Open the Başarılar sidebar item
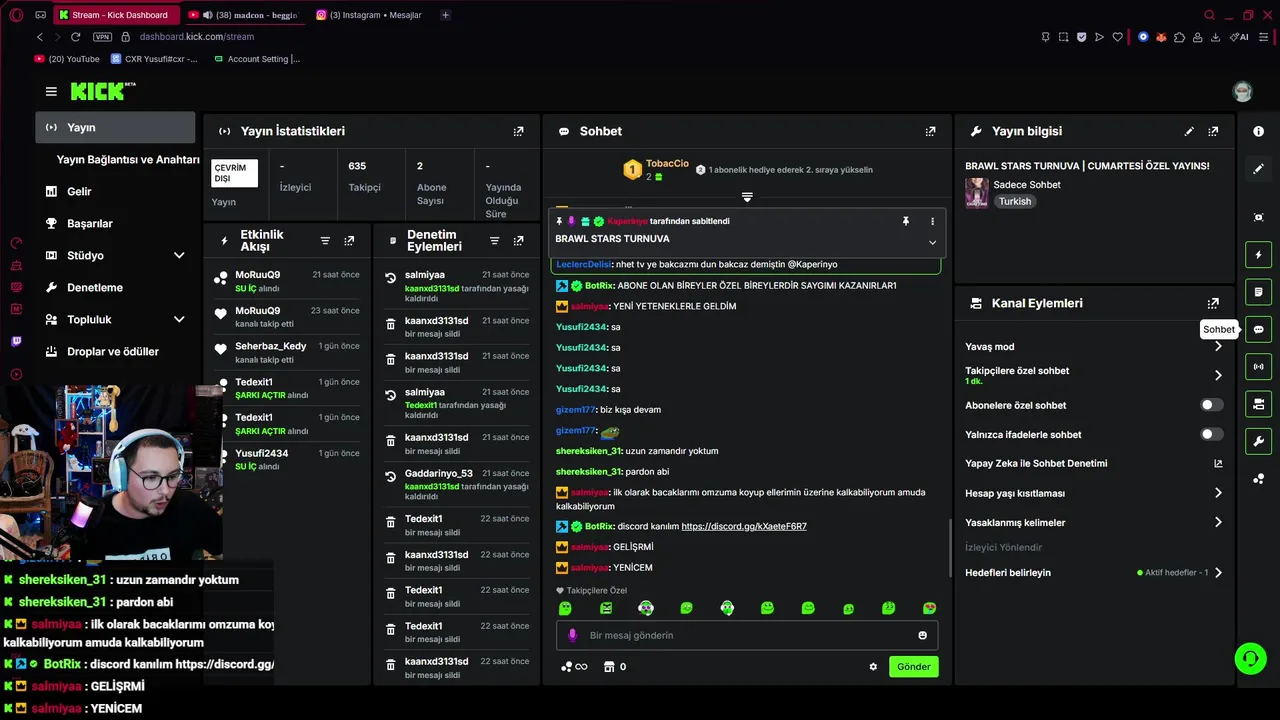The height and width of the screenshot is (720, 1280). tap(90, 224)
